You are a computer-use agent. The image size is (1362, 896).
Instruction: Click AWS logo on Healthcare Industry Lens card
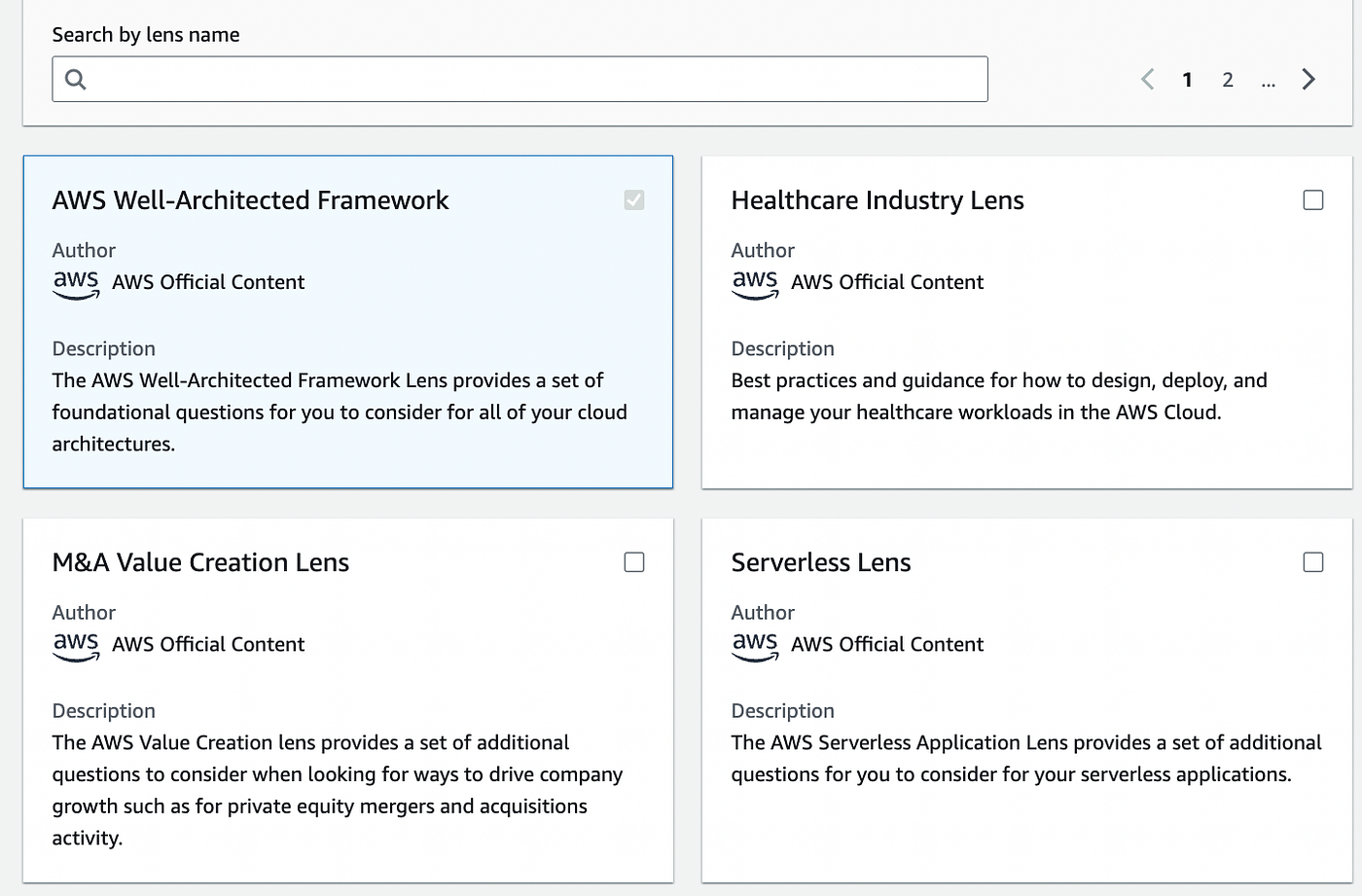pyautogui.click(x=755, y=283)
